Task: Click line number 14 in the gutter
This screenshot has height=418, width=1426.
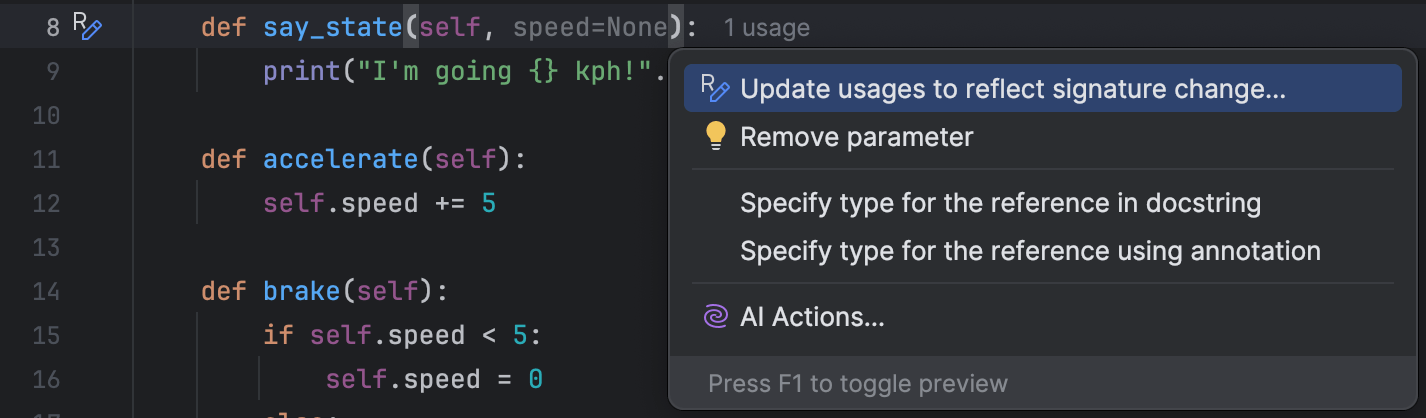Action: (46, 292)
